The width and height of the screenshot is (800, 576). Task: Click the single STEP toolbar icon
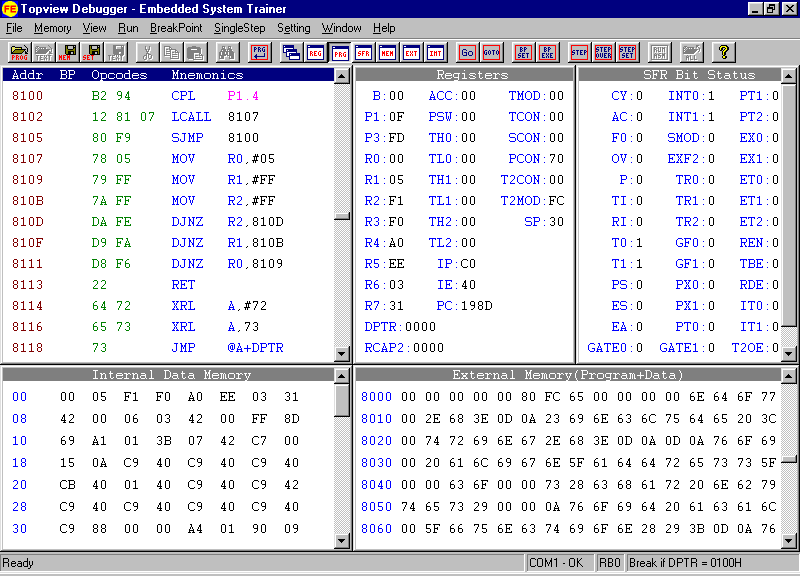click(579, 52)
